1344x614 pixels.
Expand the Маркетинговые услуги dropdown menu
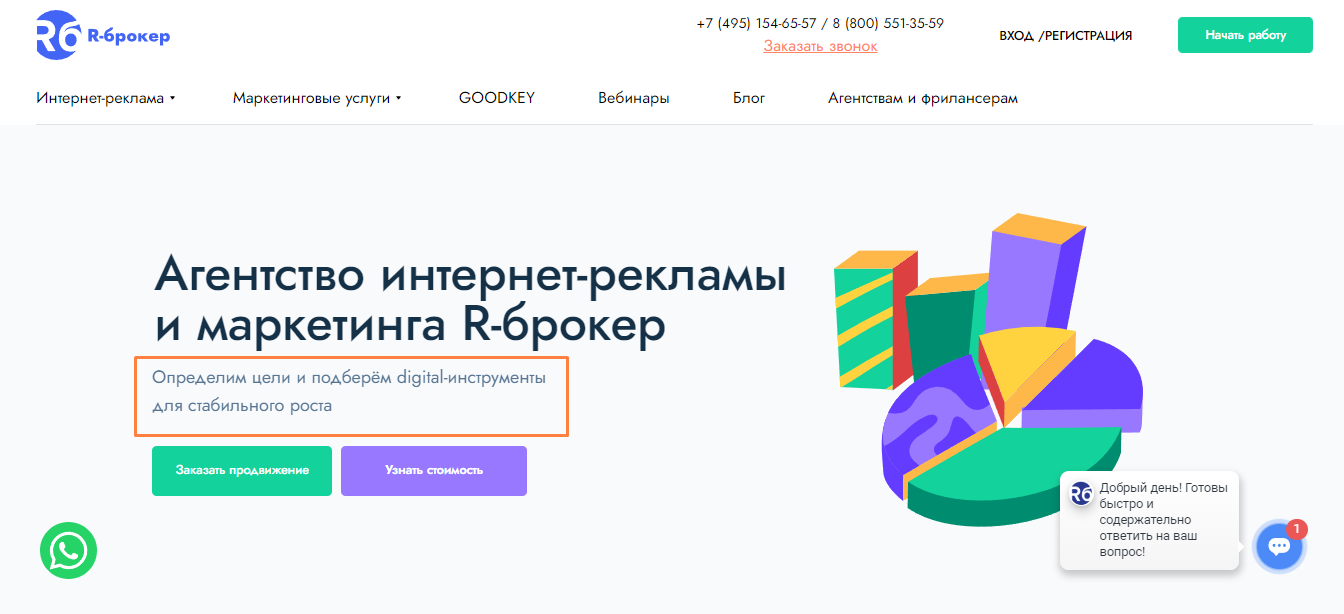point(317,98)
